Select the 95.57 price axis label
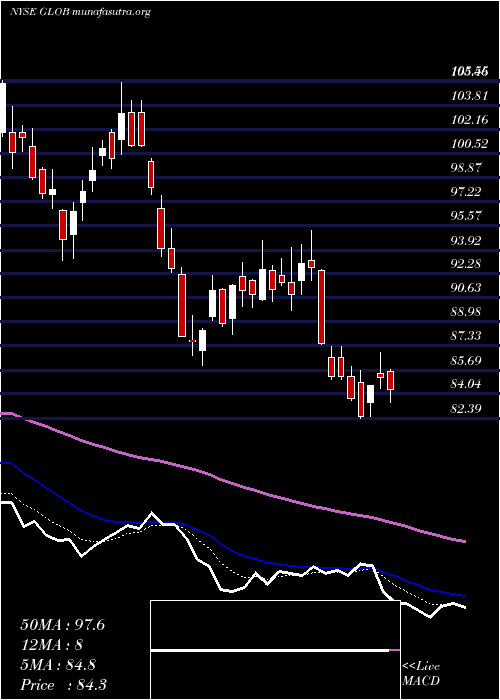This screenshot has width=500, height=700. coord(466,216)
